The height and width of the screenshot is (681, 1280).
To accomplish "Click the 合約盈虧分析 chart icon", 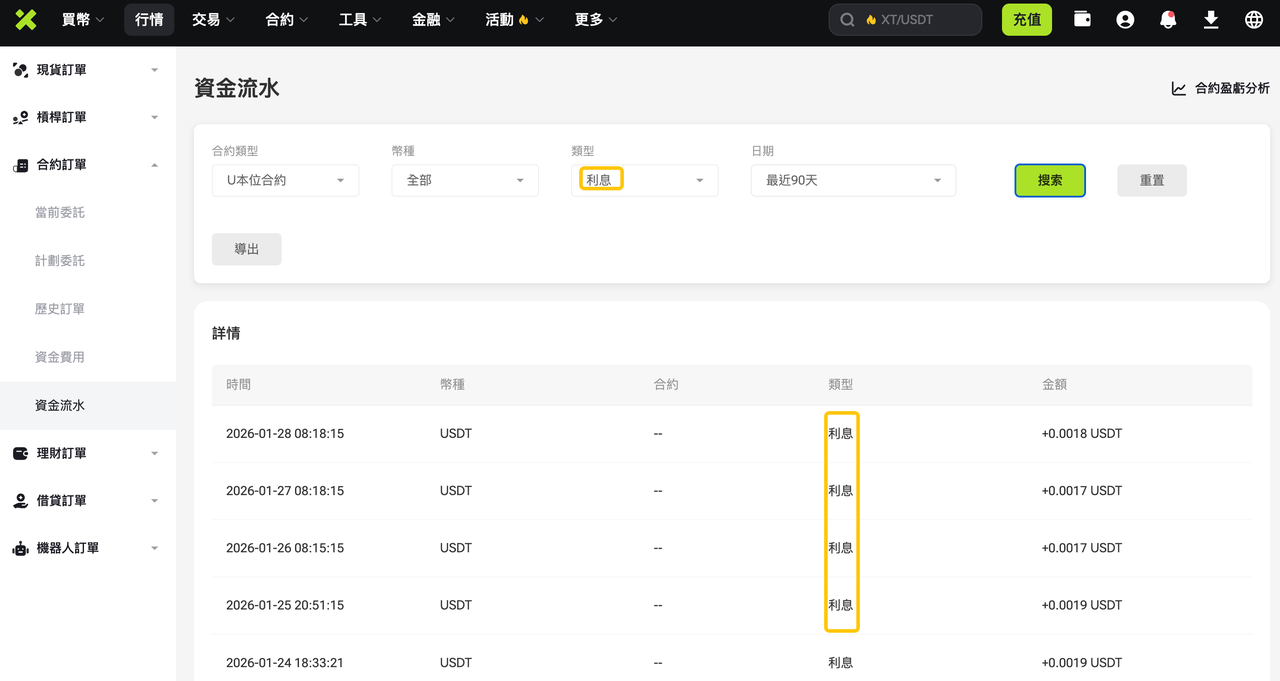I will [x=1179, y=89].
